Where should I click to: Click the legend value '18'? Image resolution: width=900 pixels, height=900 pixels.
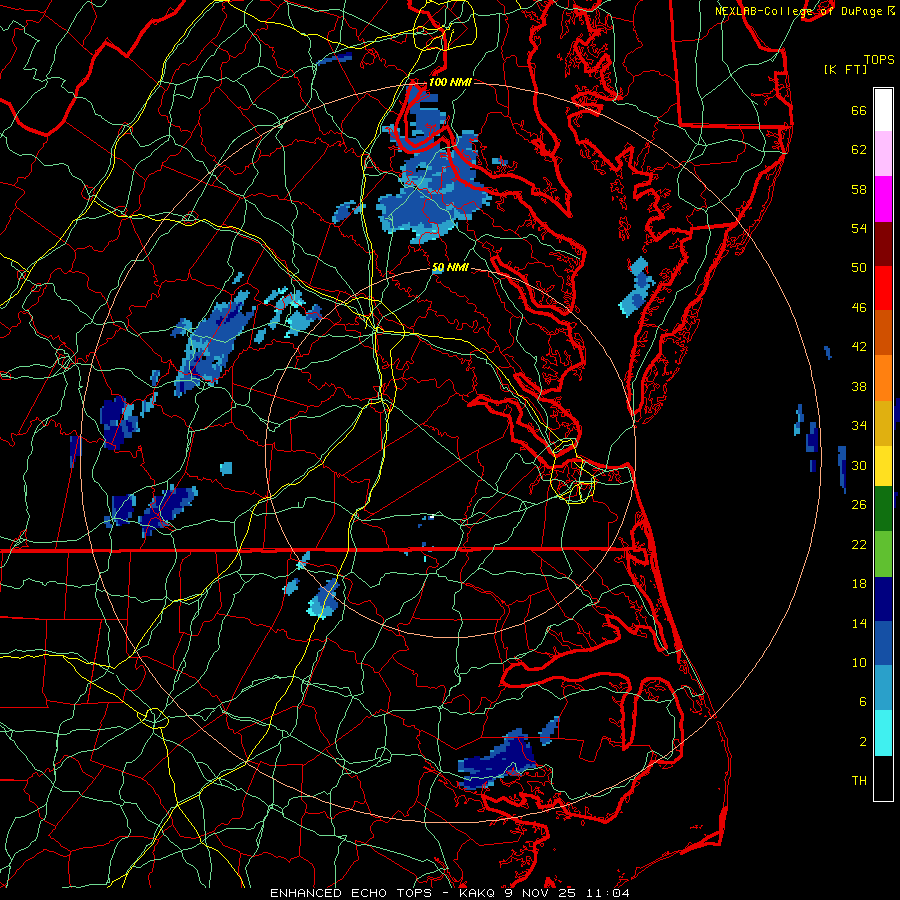[x=859, y=584]
